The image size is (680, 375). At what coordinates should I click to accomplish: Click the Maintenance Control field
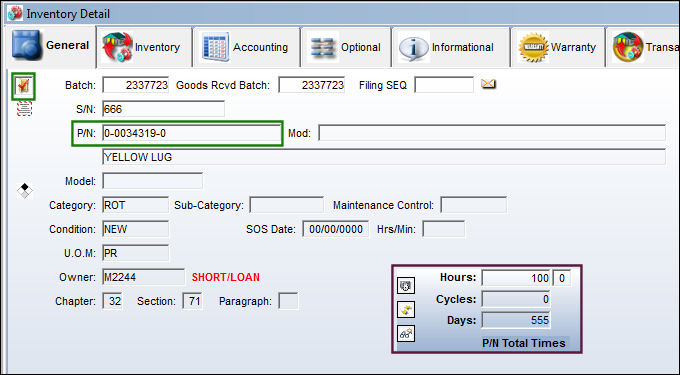click(x=474, y=205)
